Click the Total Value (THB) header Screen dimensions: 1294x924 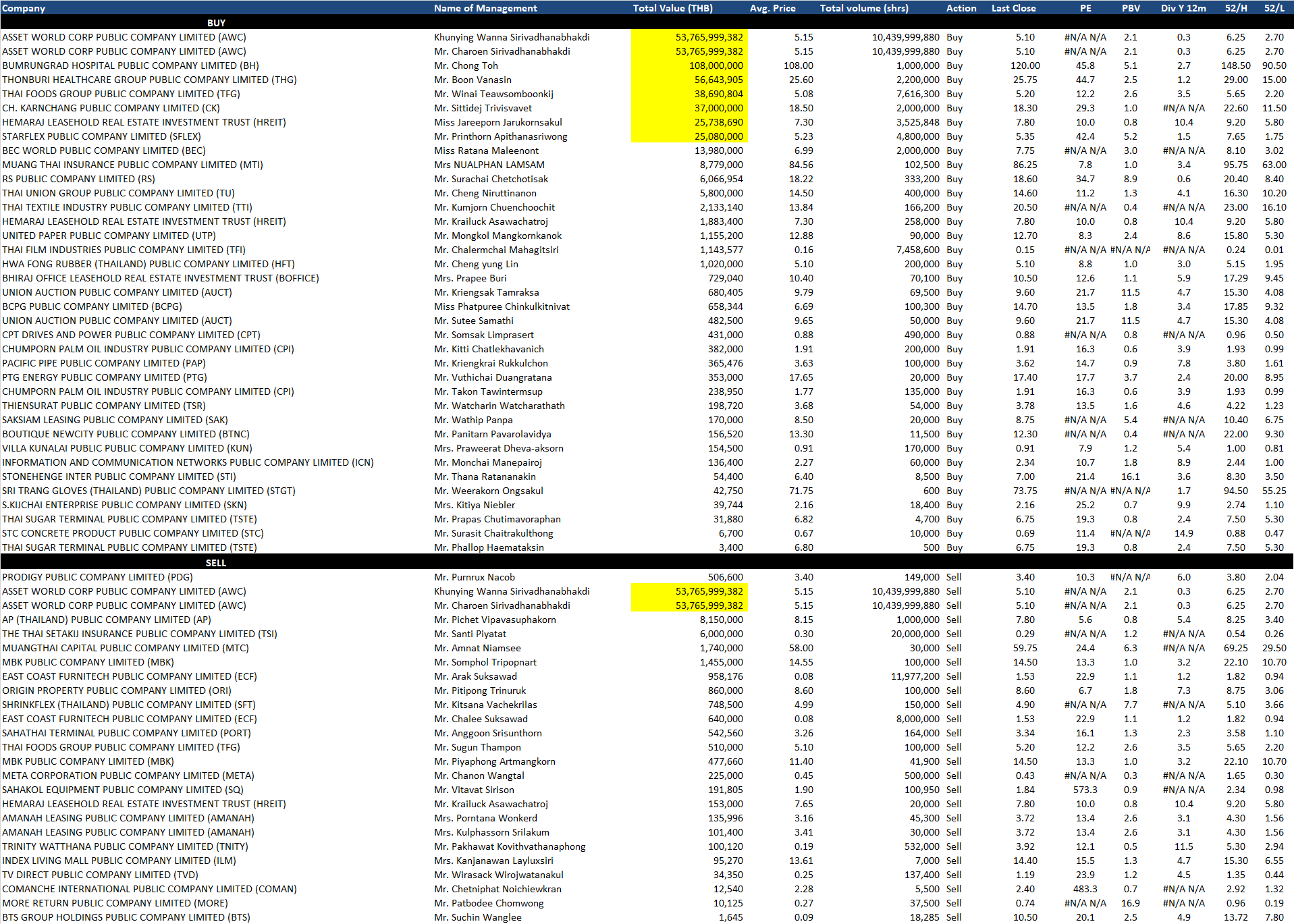coord(672,8)
